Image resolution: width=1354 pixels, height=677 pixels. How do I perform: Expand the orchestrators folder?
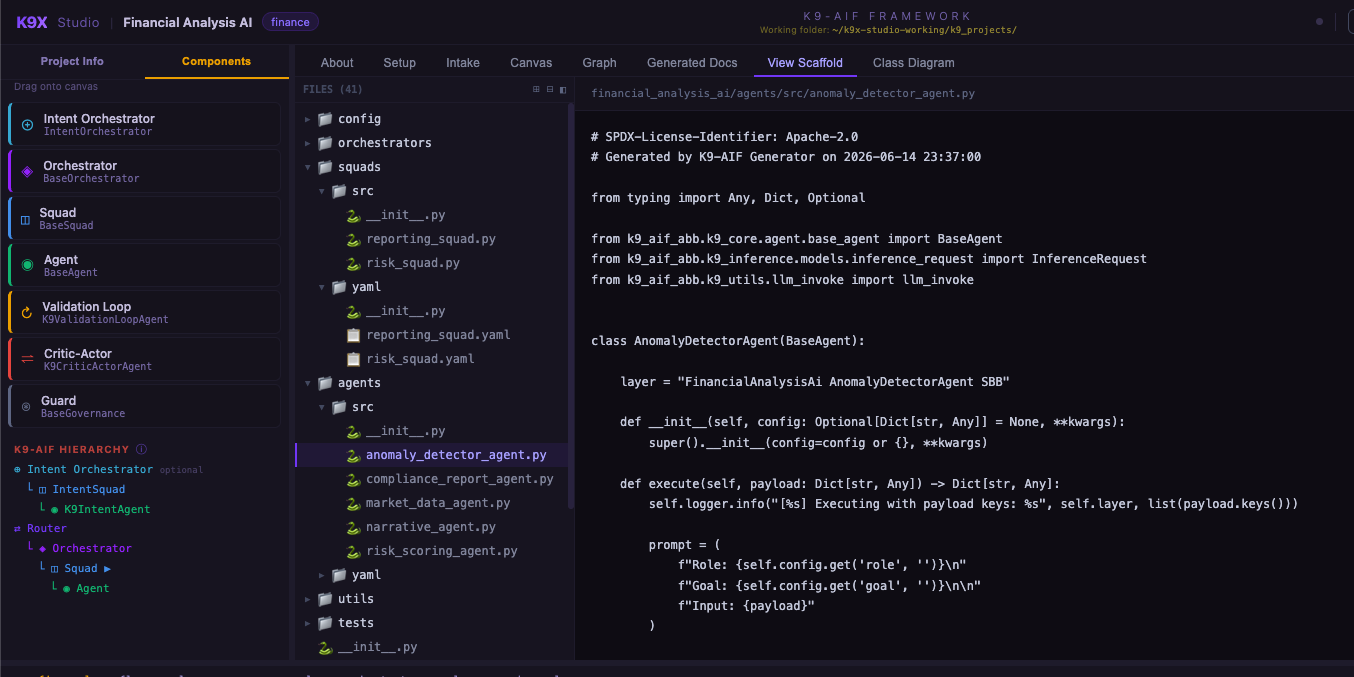click(308, 143)
